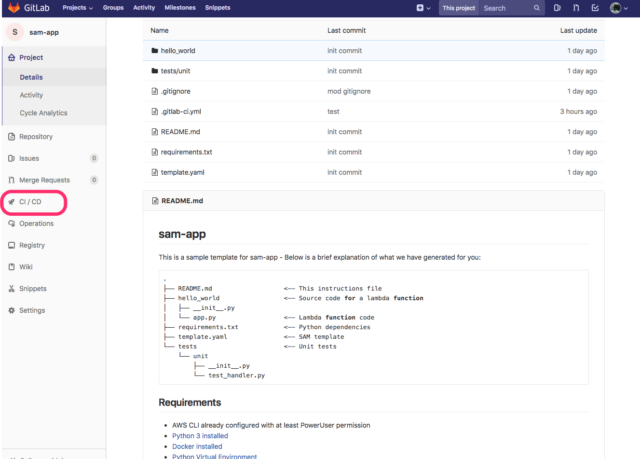The width and height of the screenshot is (640, 459).
Task: Open Snippets in top navigation bar
Action: pyautogui.click(x=218, y=8)
